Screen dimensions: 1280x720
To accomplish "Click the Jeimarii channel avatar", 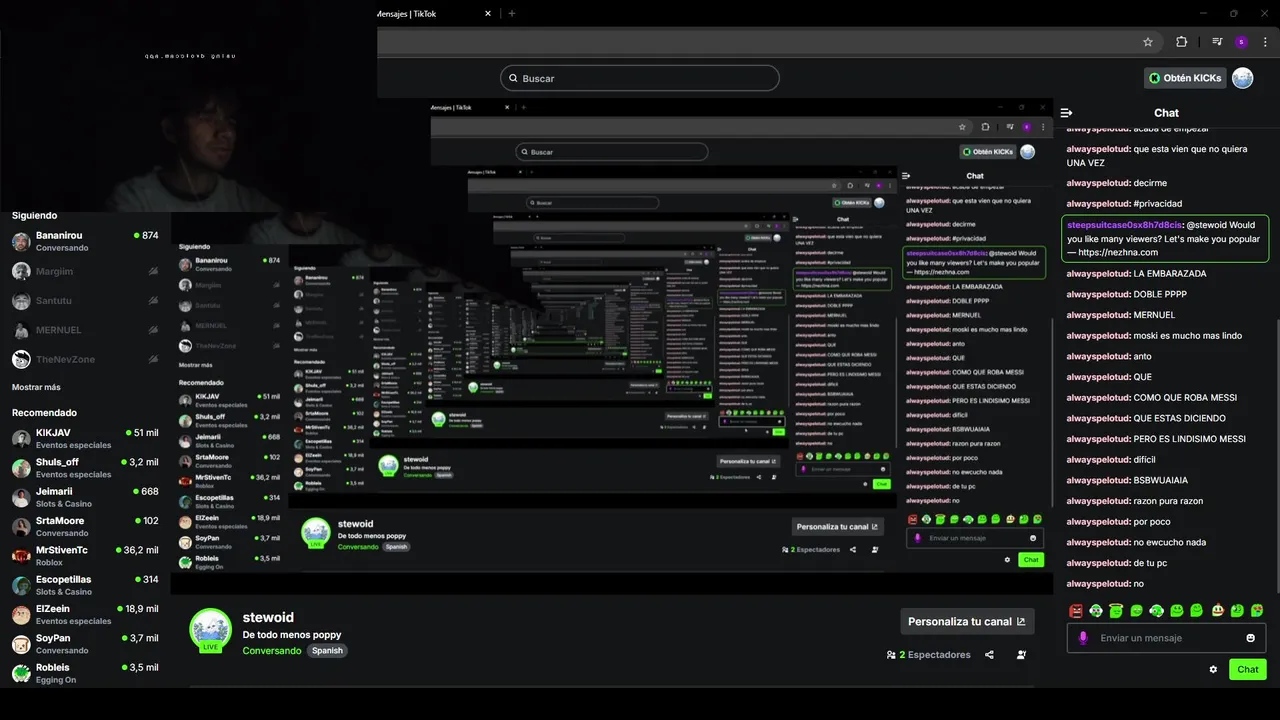I will click(21, 497).
